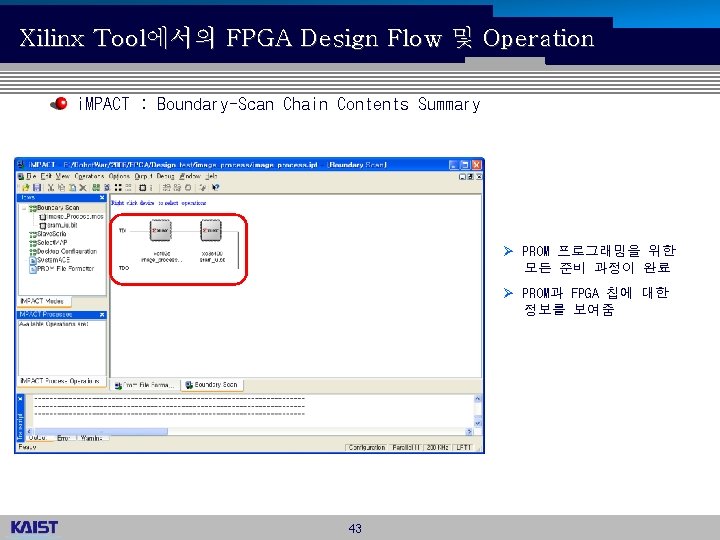Click the log scroll-right arrow
The image size is (720, 540).
pyautogui.click(x=469, y=431)
